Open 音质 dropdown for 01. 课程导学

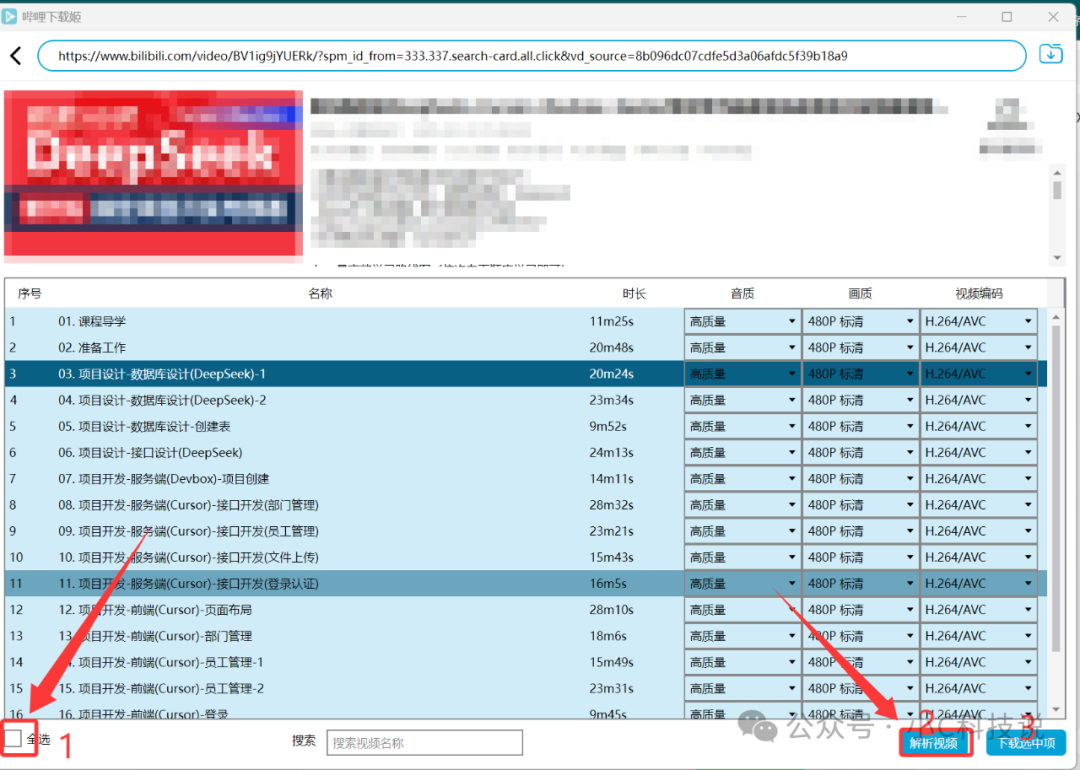[742, 321]
